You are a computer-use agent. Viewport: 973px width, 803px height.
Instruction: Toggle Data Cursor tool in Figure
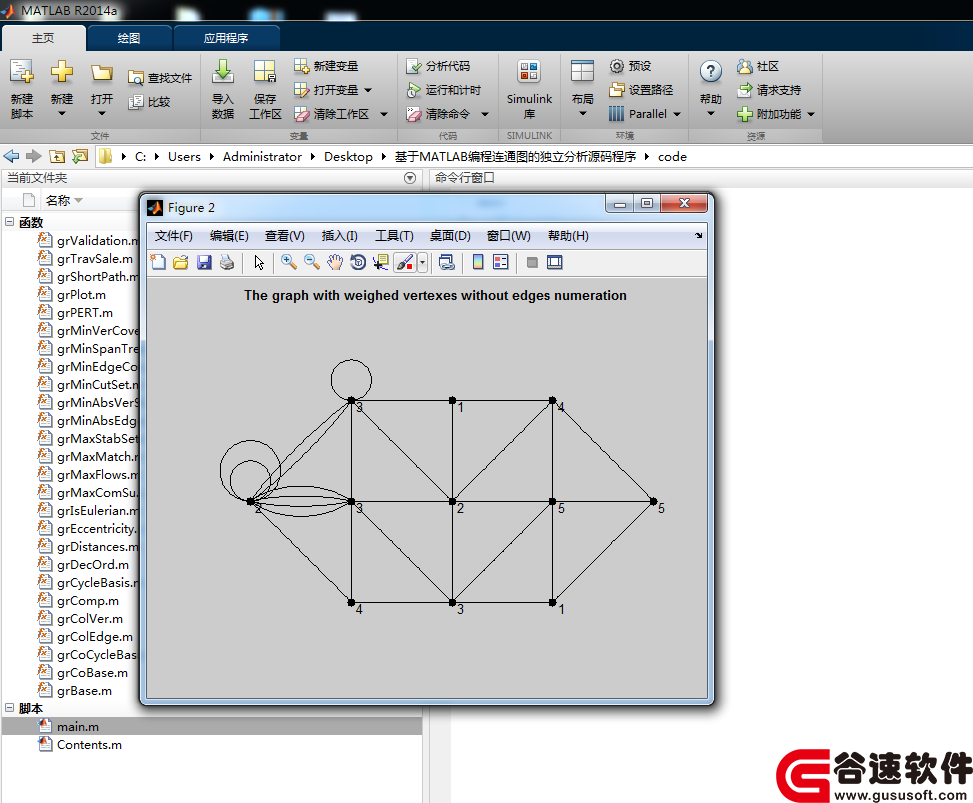click(x=380, y=262)
